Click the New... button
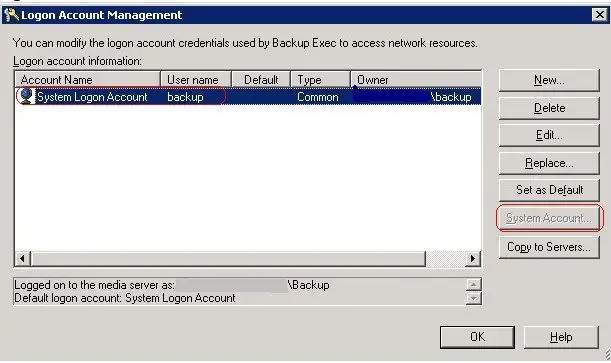Image resolution: width=611 pixels, height=363 pixels. [x=549, y=80]
